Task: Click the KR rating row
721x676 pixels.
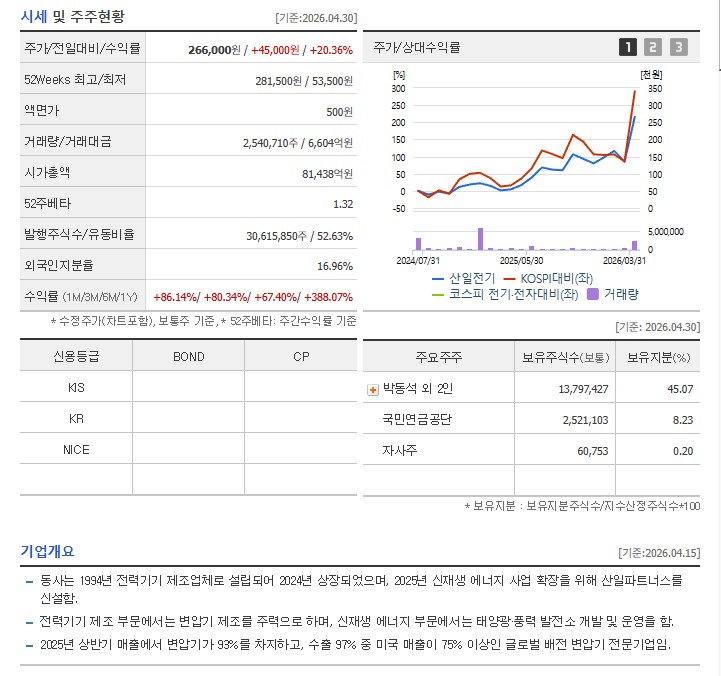Action: click(x=189, y=418)
